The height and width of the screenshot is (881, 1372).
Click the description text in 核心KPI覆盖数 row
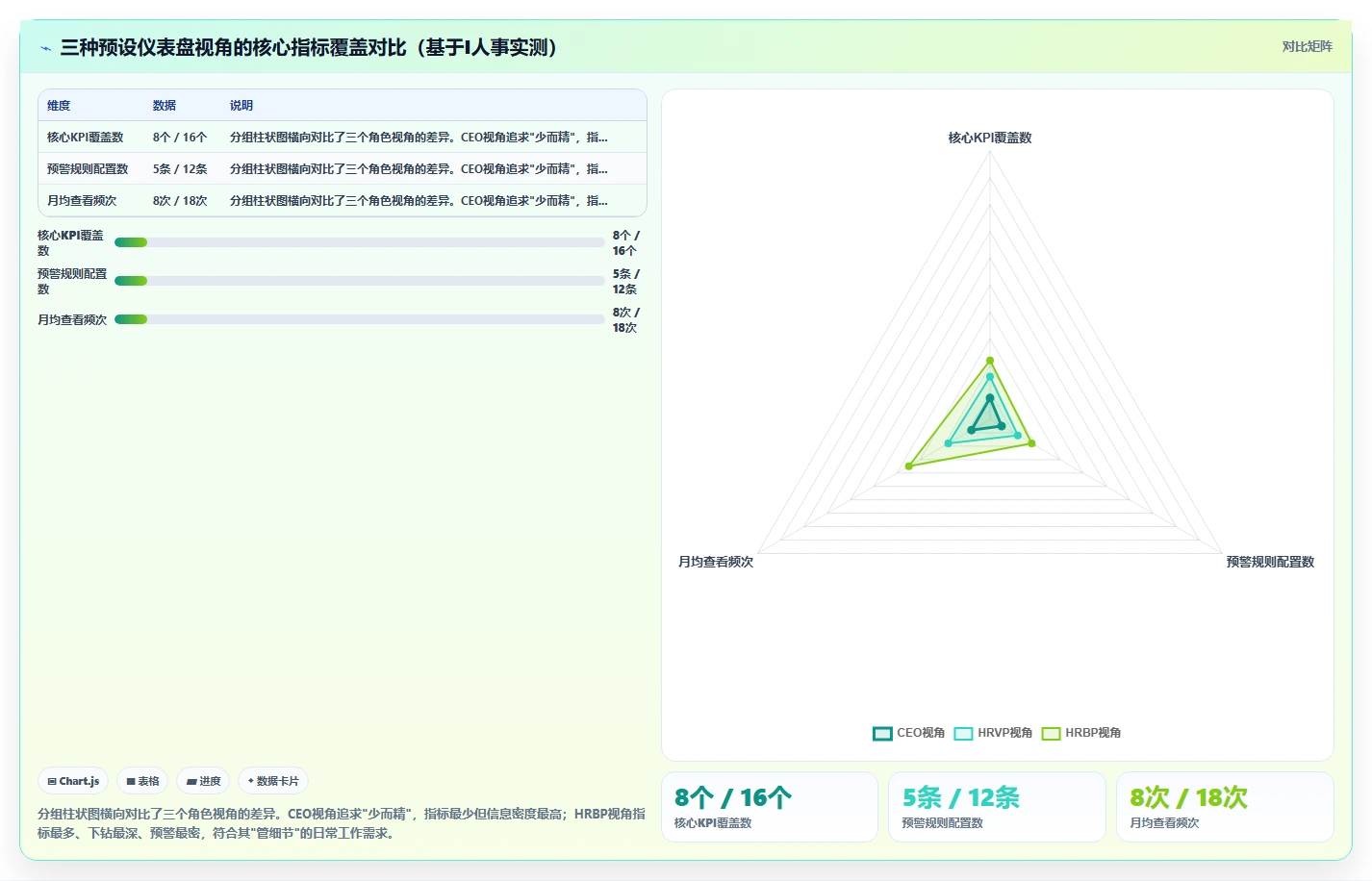click(419, 138)
